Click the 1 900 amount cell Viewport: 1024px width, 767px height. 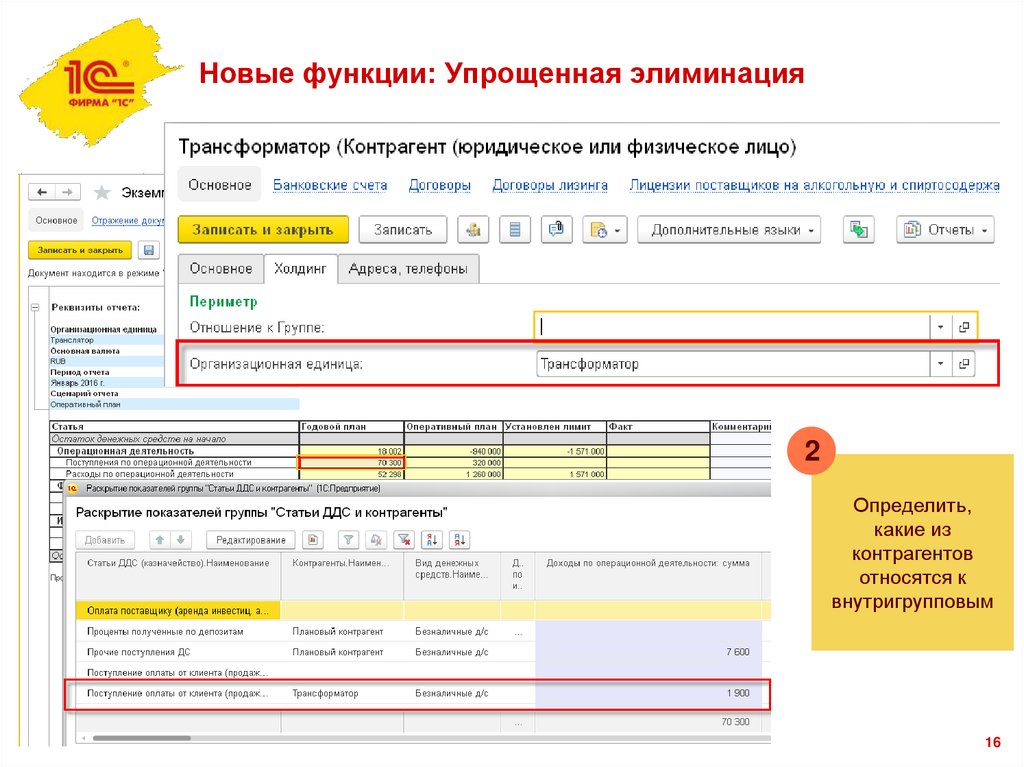pos(648,693)
